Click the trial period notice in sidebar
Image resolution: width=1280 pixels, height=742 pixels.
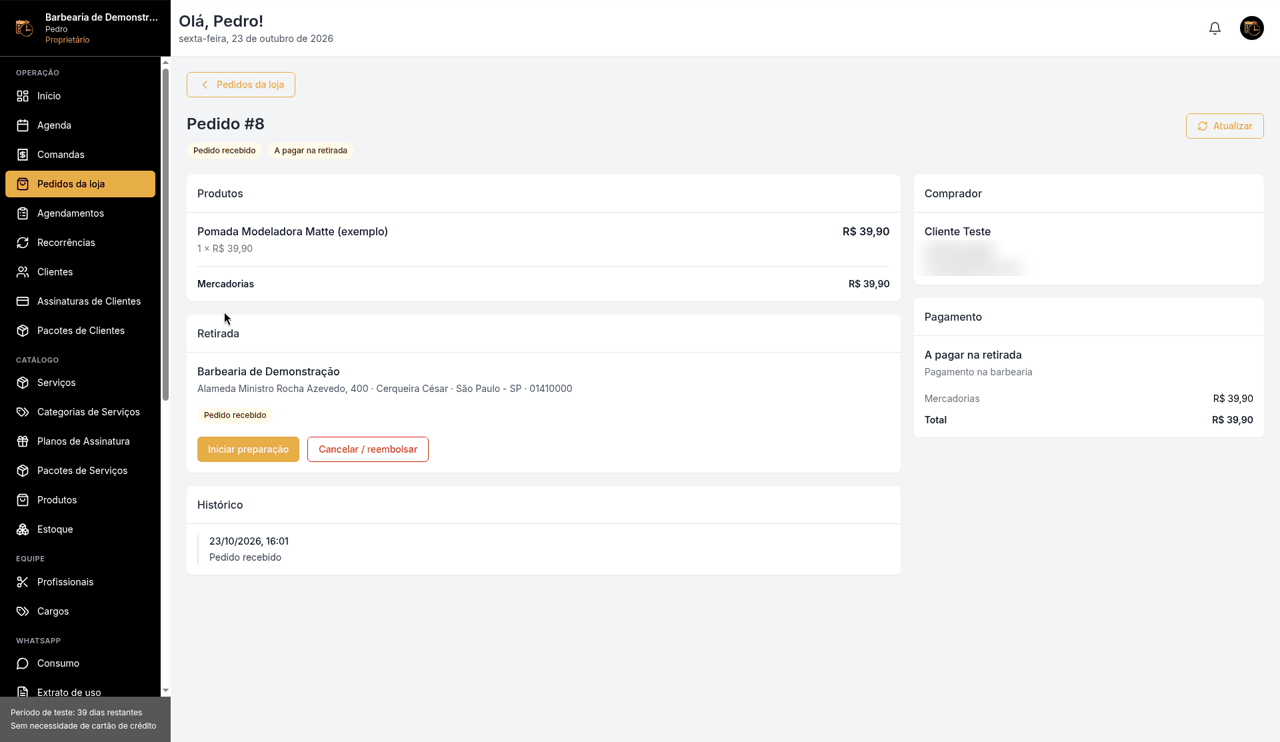pos(85,719)
